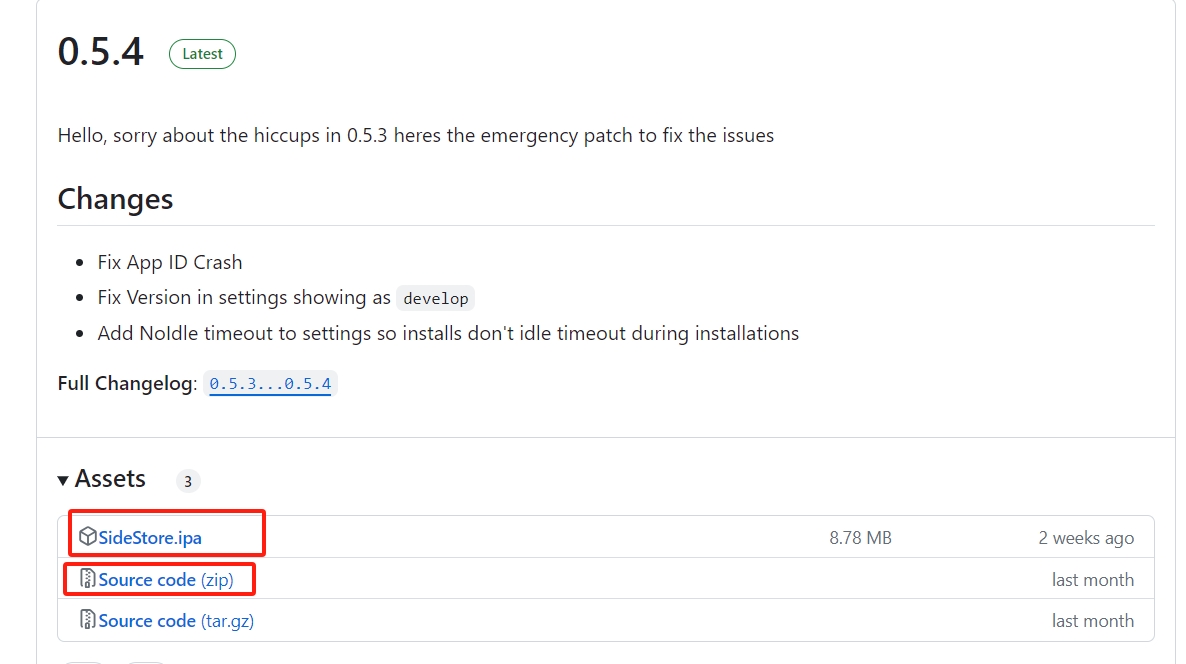This screenshot has width=1186, height=664.
Task: Download Source code (zip)
Action: pyautogui.click(x=166, y=579)
